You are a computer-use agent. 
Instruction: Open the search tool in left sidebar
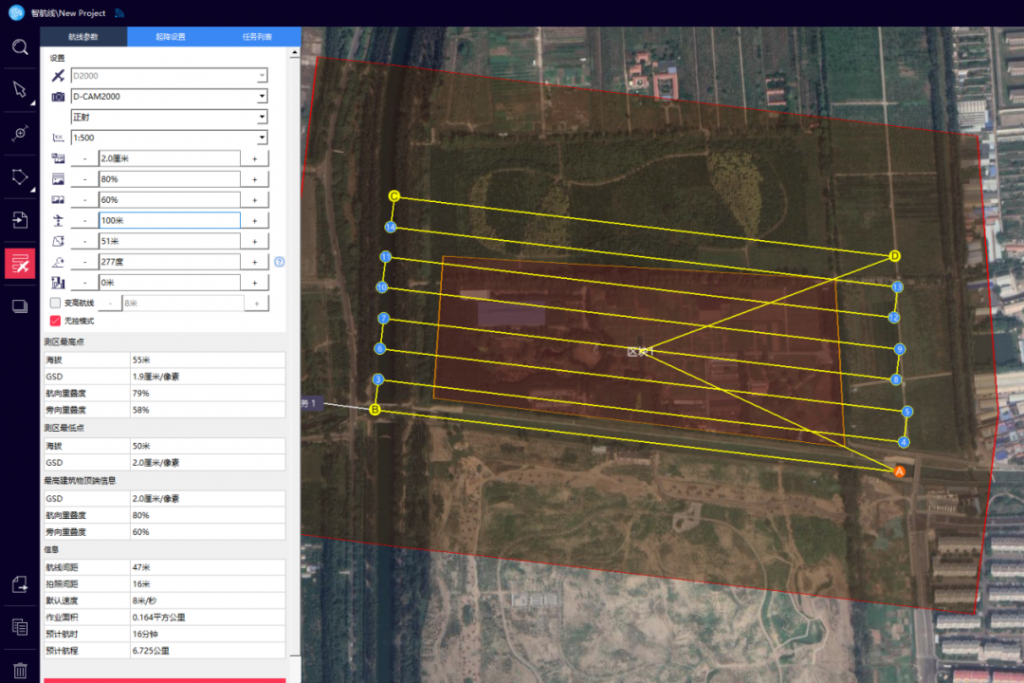coord(19,47)
